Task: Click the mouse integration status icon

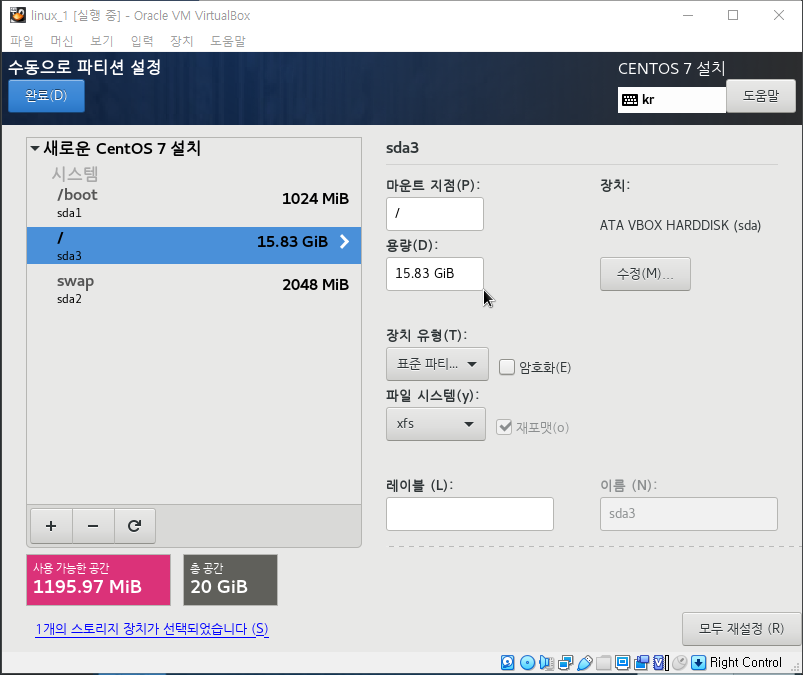Action: point(679,662)
